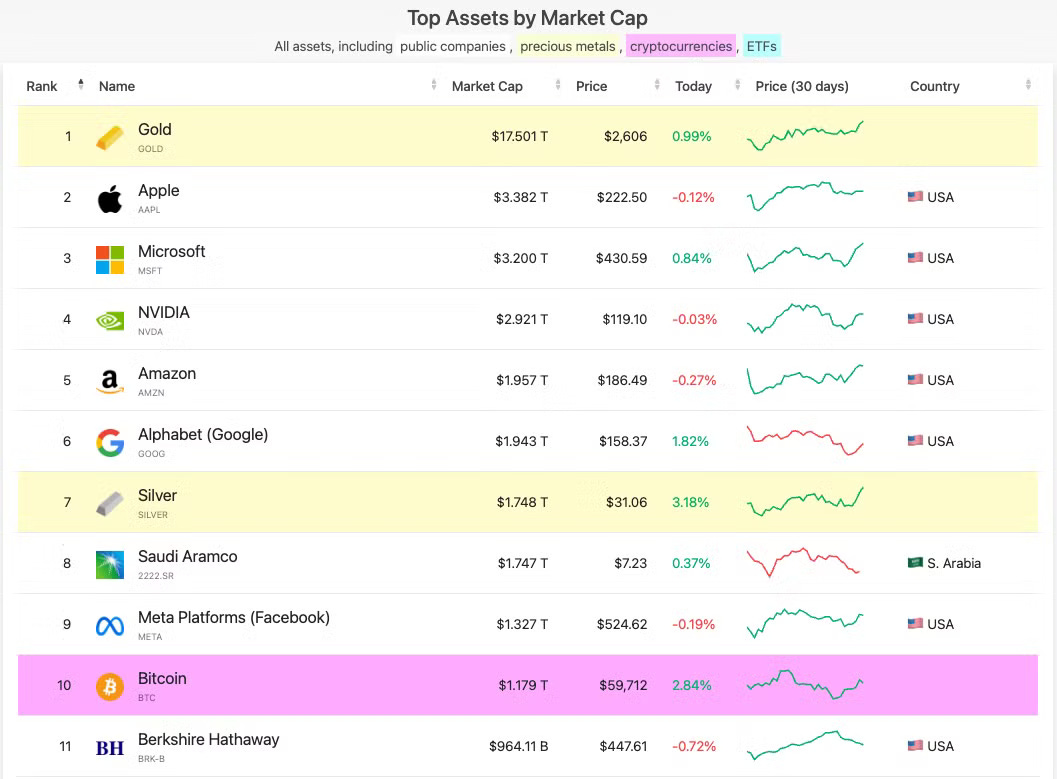Open the Apple company page
Screen dimensions: 1057x779
[158, 191]
